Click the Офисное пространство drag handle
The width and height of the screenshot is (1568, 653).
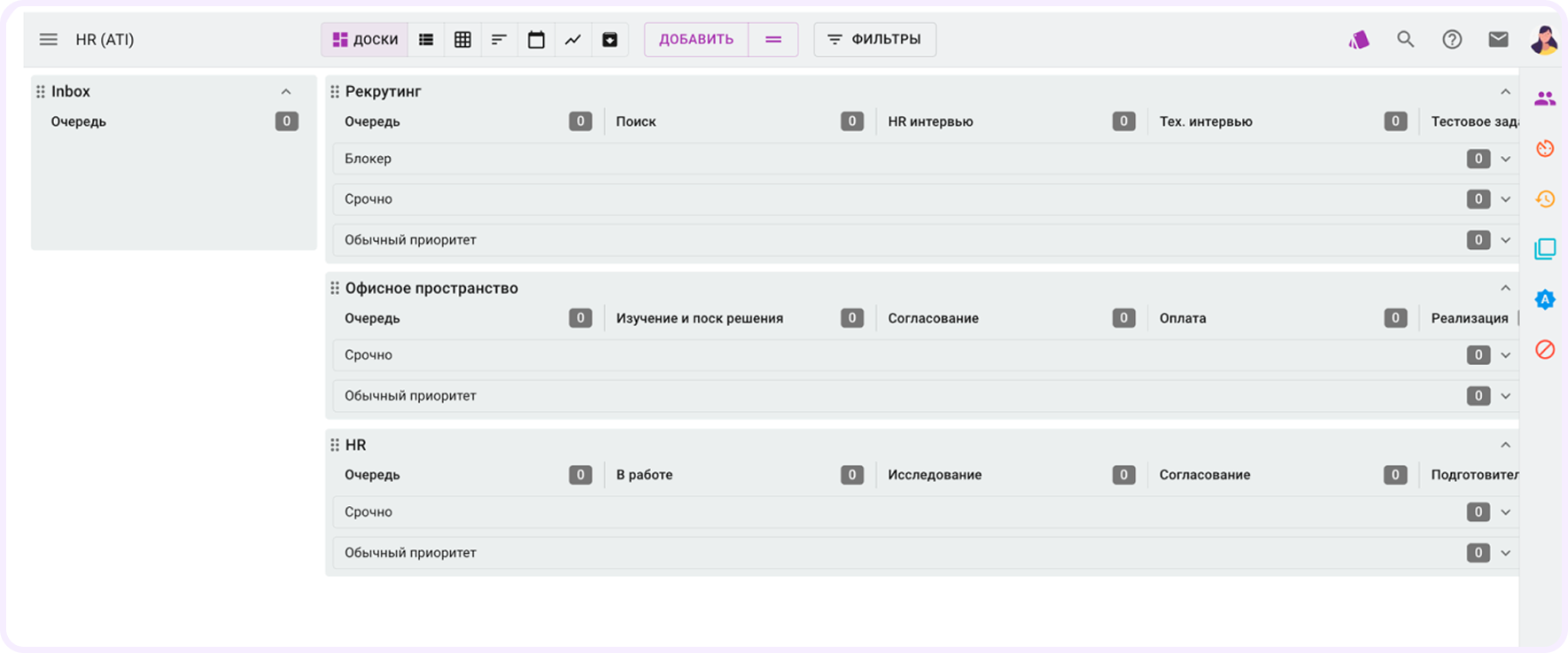[335, 288]
